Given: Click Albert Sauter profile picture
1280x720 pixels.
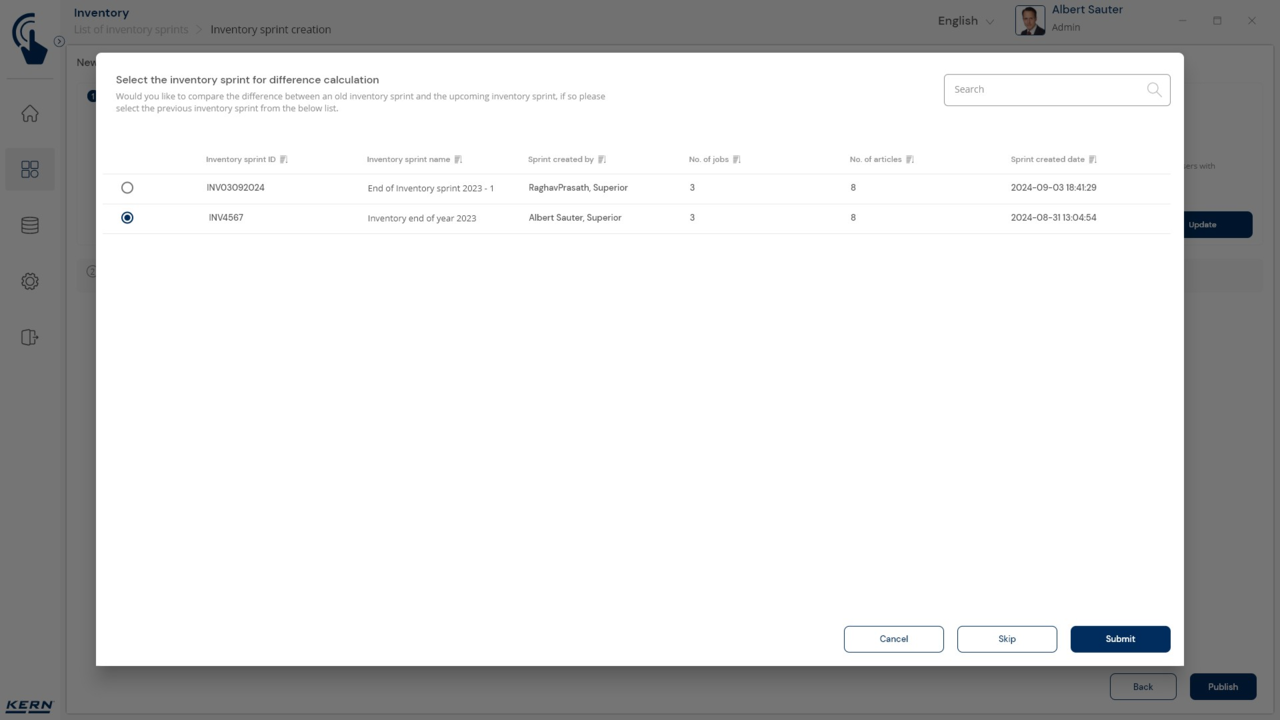Looking at the screenshot, I should click(x=1030, y=20).
